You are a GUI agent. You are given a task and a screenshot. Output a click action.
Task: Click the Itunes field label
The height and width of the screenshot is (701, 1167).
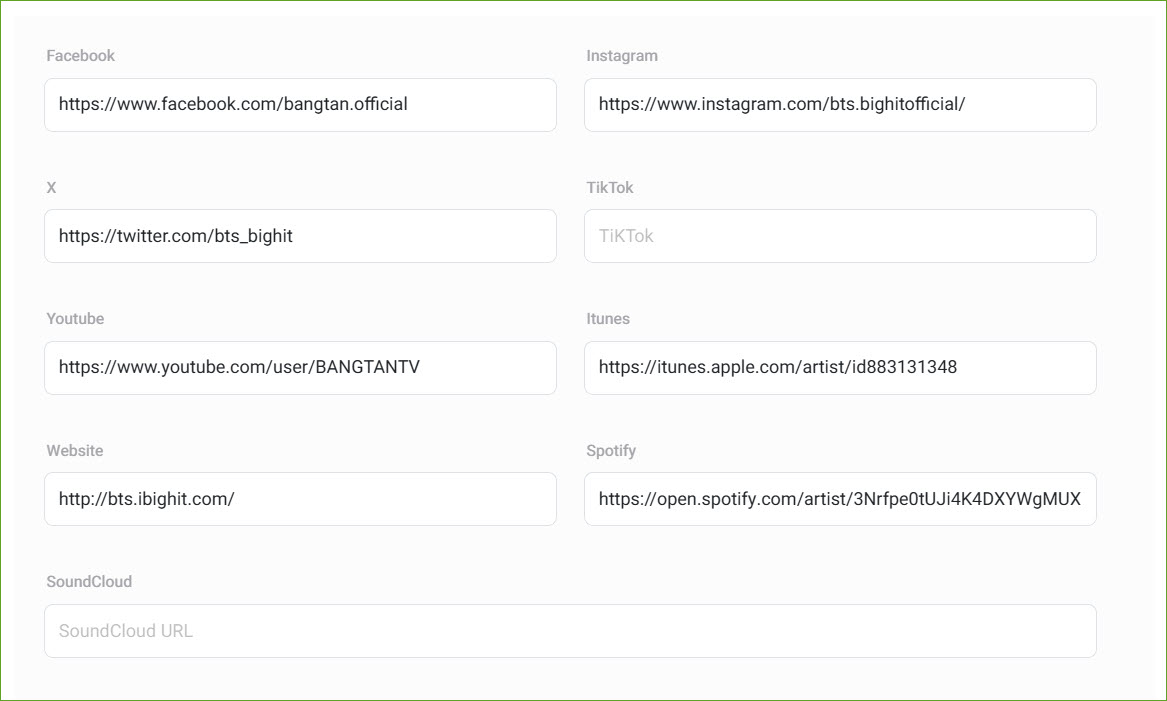tap(607, 319)
